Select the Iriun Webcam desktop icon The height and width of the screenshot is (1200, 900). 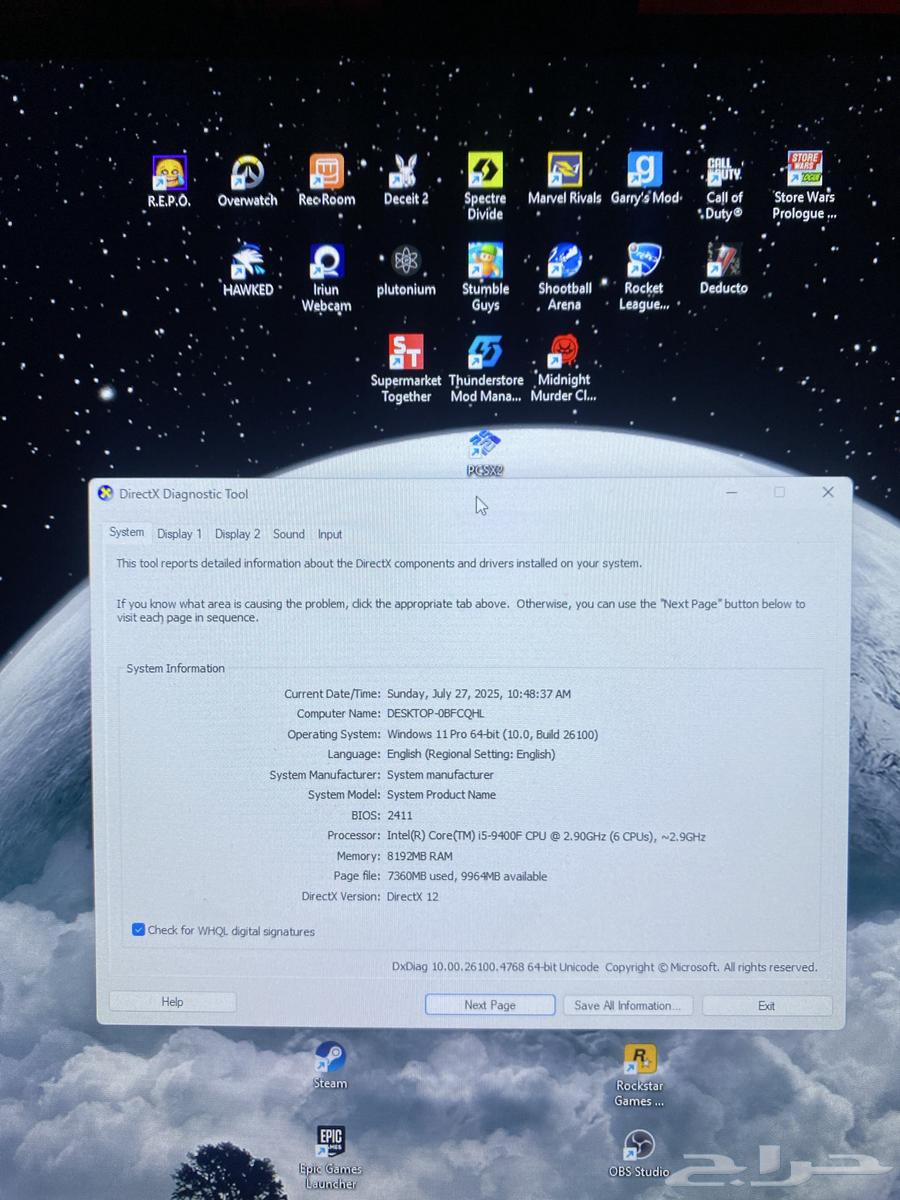pos(326,279)
